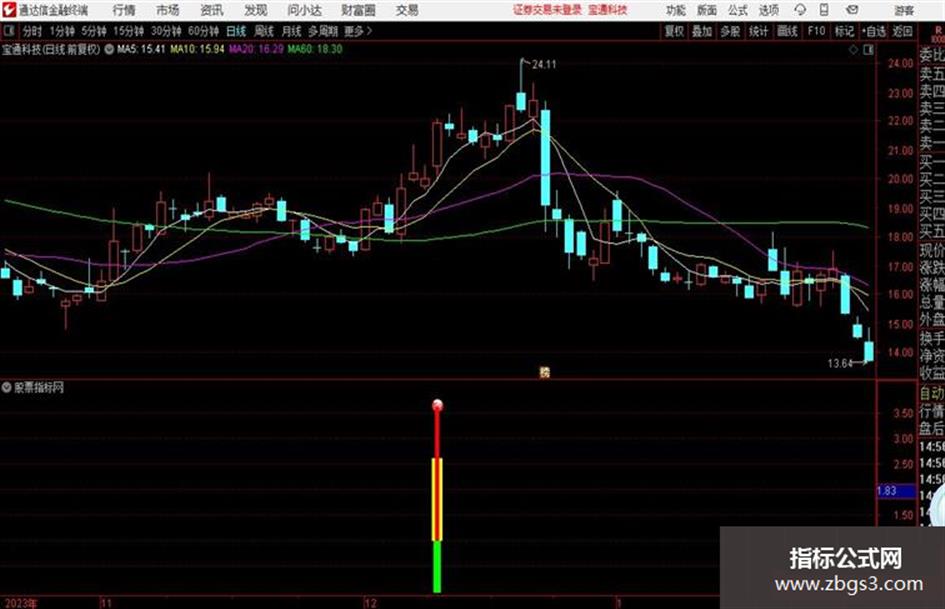This screenshot has height=609, width=945.
Task: Open the 选项 menu
Action: click(768, 10)
